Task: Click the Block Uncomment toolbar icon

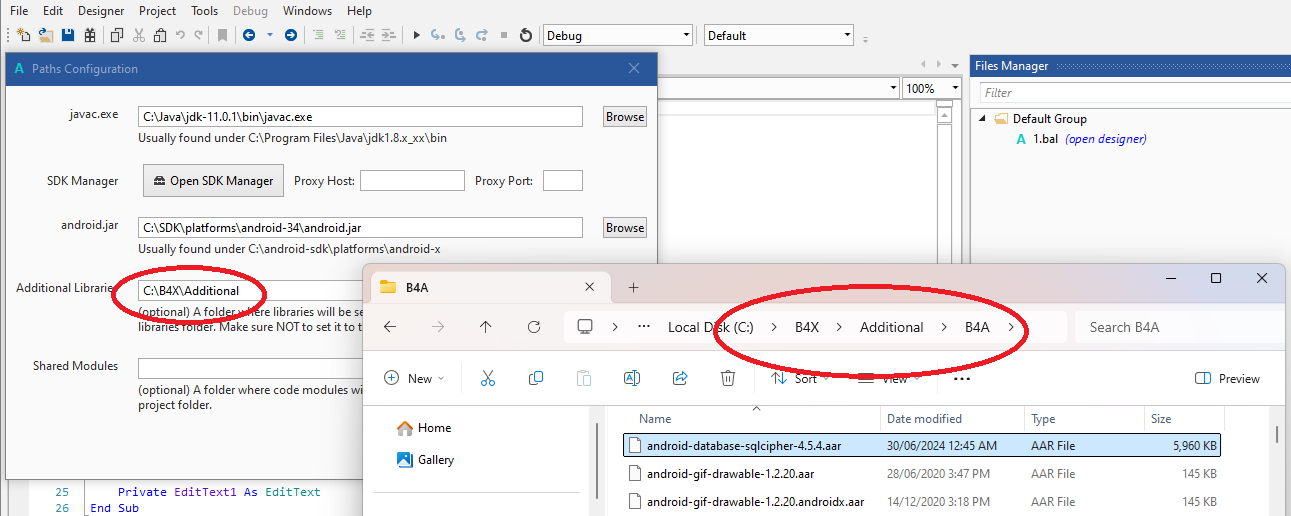Action: pos(341,35)
